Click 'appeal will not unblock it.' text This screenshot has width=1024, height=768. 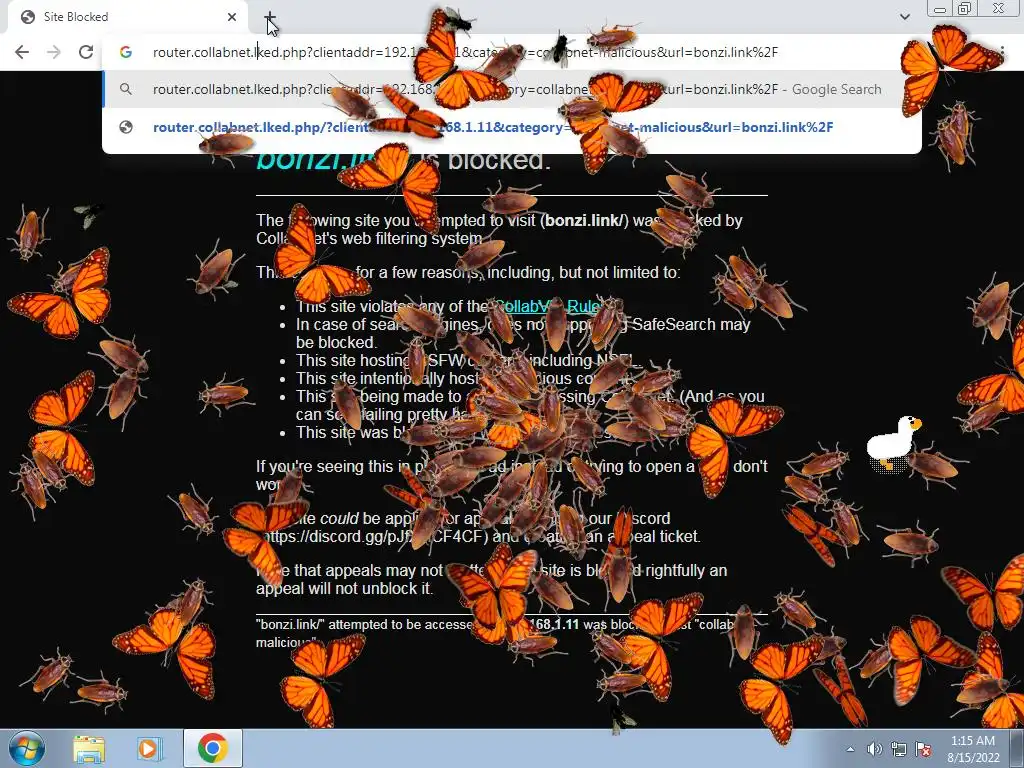pyautogui.click(x=344, y=588)
